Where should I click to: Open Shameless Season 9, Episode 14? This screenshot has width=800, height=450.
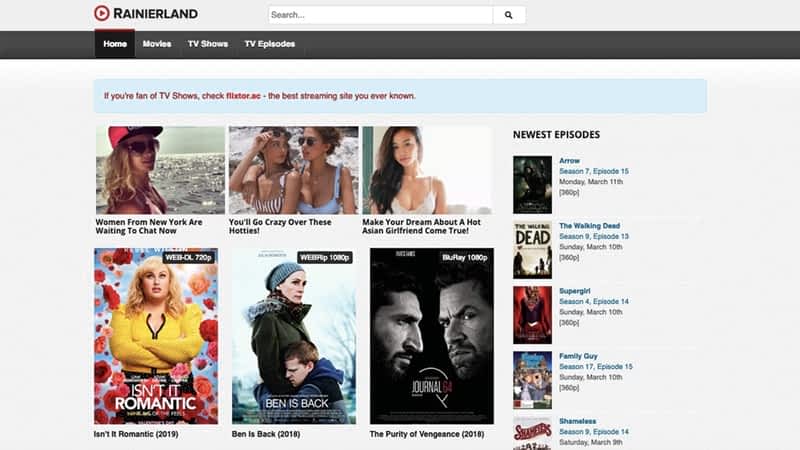594,432
